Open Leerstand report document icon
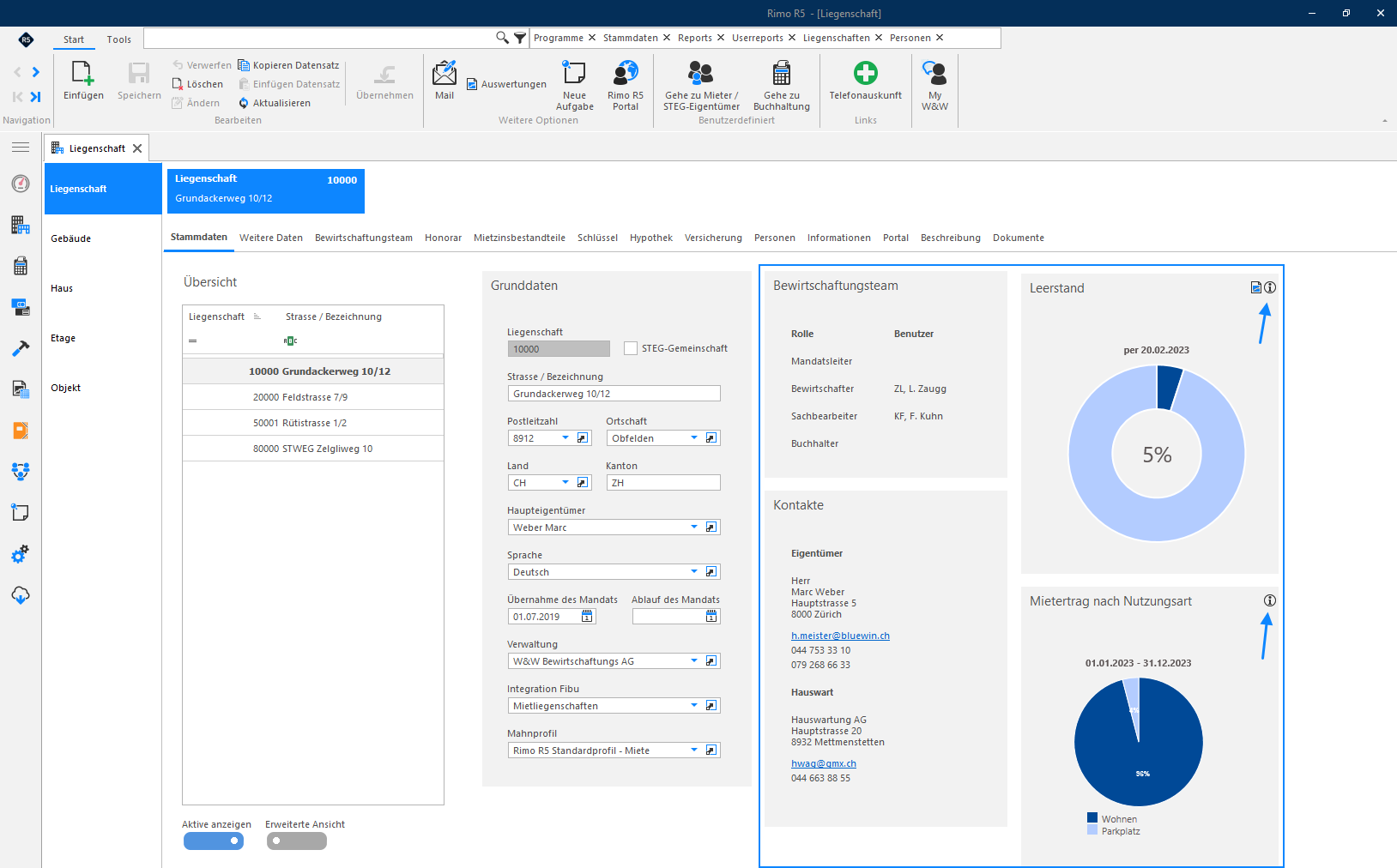The image size is (1397, 868). click(x=1256, y=287)
